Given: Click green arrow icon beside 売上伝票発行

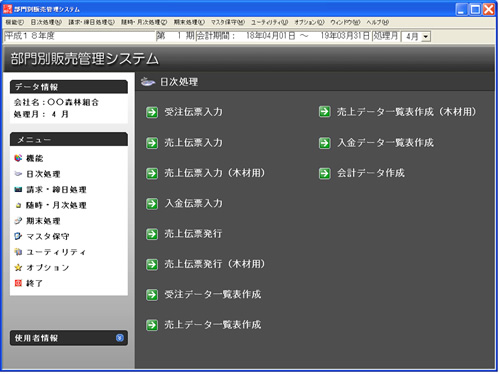Looking at the screenshot, I should [x=152, y=234].
